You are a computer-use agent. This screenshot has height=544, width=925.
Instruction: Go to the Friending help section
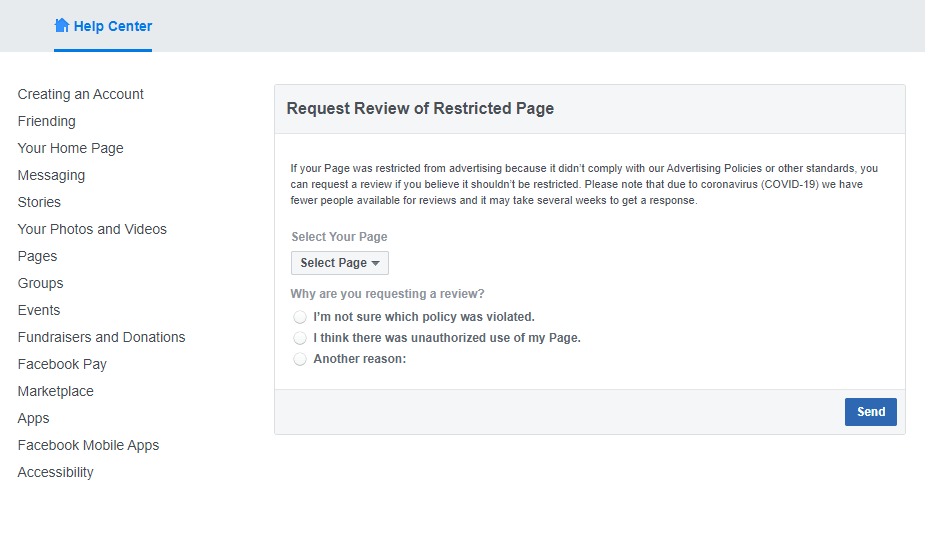47,122
